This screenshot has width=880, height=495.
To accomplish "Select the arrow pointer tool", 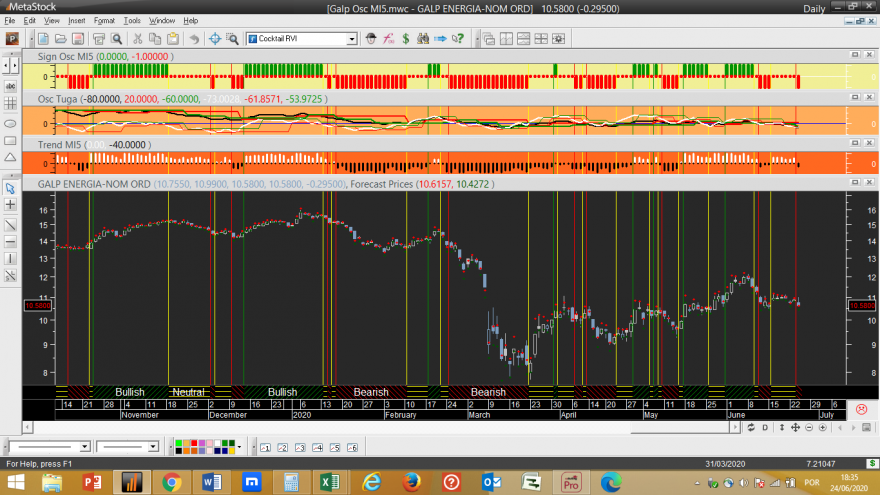I will pyautogui.click(x=10, y=187).
